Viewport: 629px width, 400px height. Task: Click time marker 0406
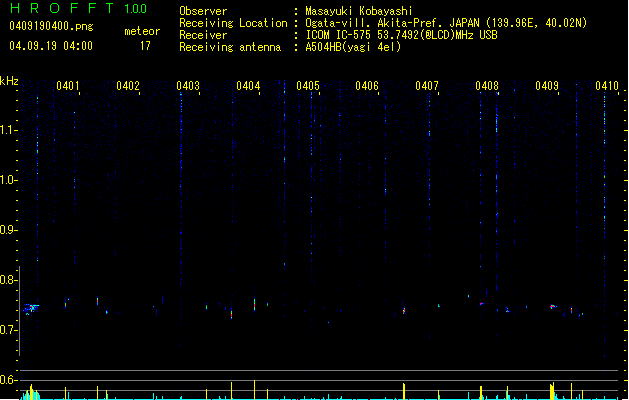pyautogui.click(x=367, y=86)
